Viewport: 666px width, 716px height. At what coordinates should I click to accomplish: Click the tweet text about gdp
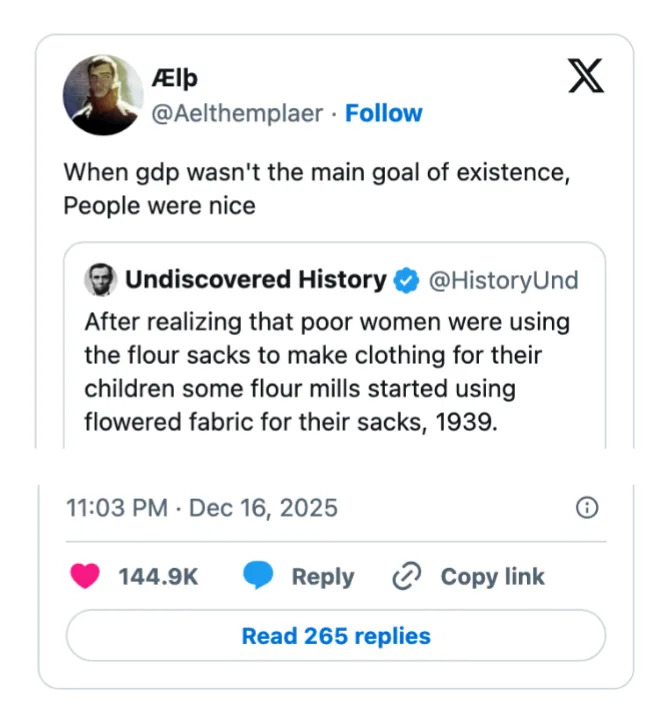316,189
